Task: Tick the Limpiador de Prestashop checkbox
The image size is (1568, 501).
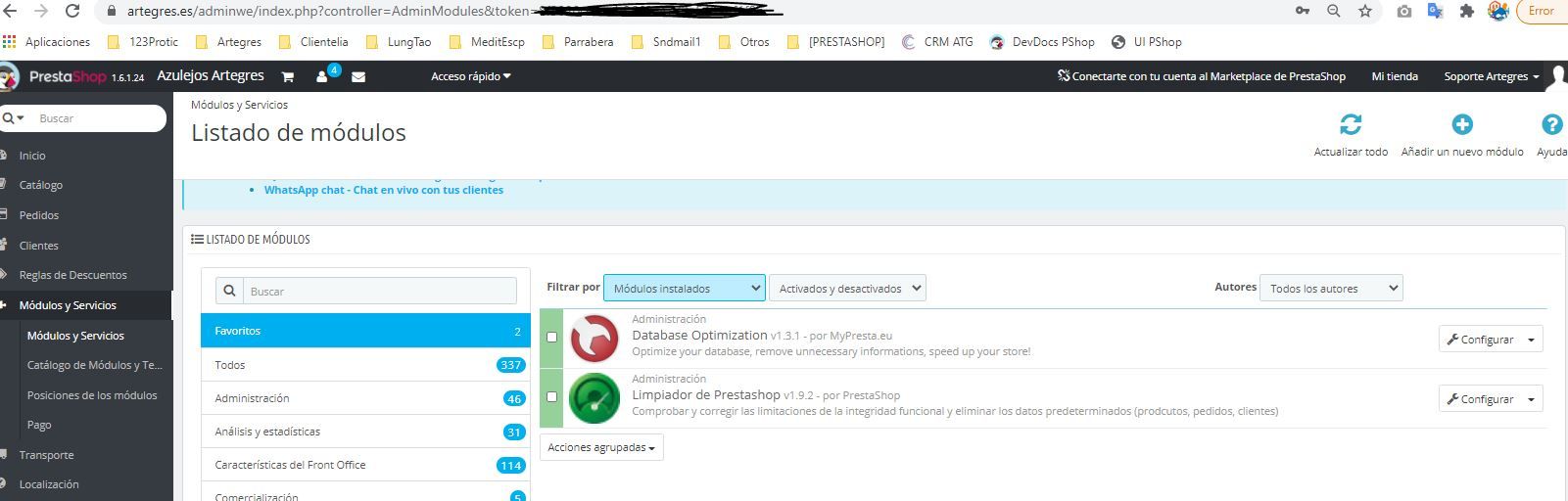Action: [x=551, y=397]
